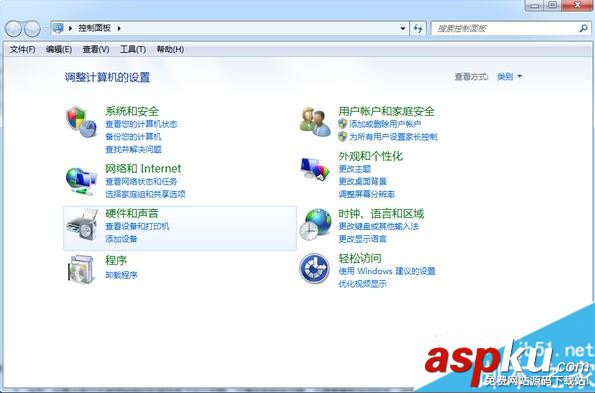This screenshot has width=595, height=393.
Task: Click 使用 Windows 建议的设置 link
Action: coord(387,271)
